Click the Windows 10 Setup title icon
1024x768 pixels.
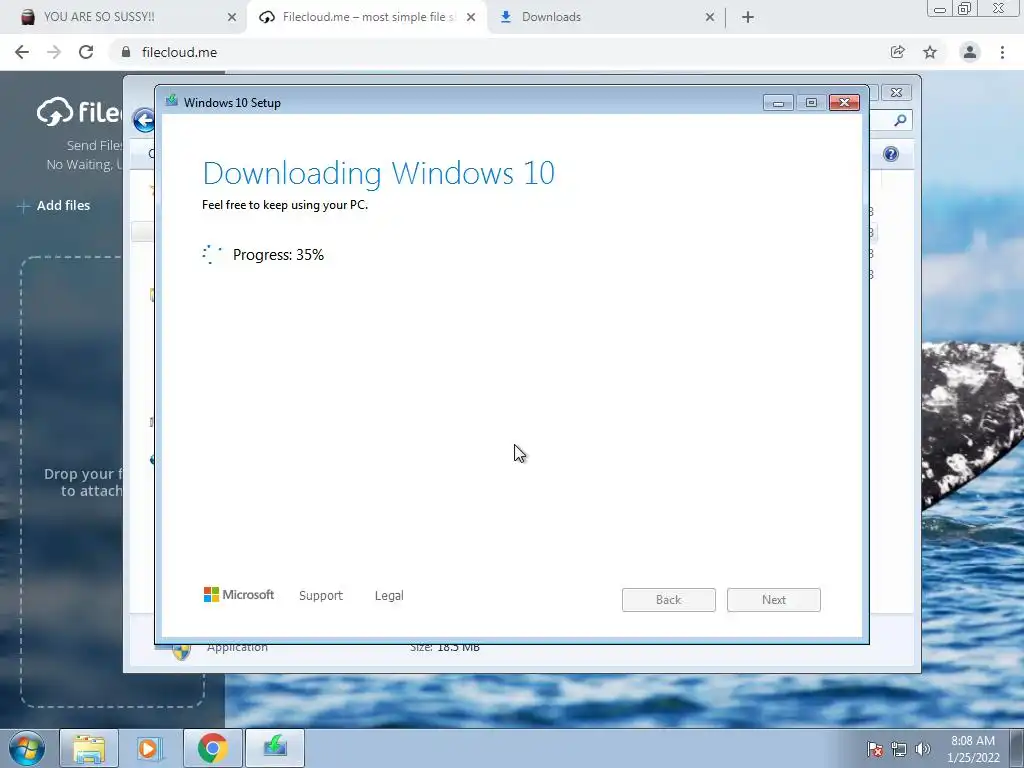(172, 101)
